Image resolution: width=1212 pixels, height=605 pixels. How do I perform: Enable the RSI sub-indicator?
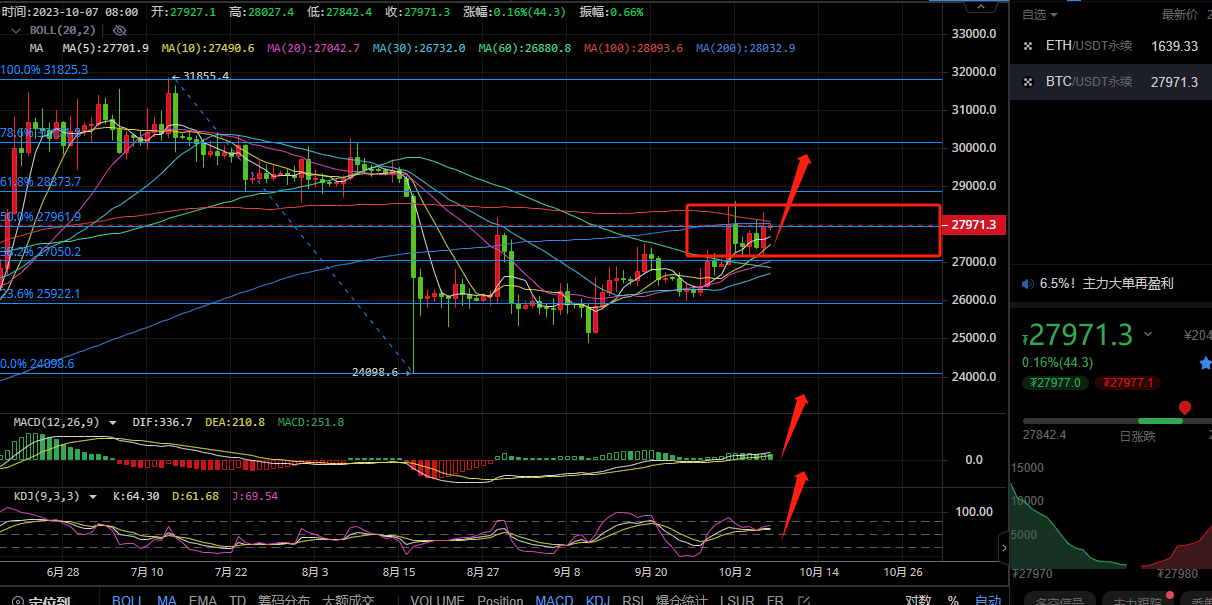pos(633,601)
